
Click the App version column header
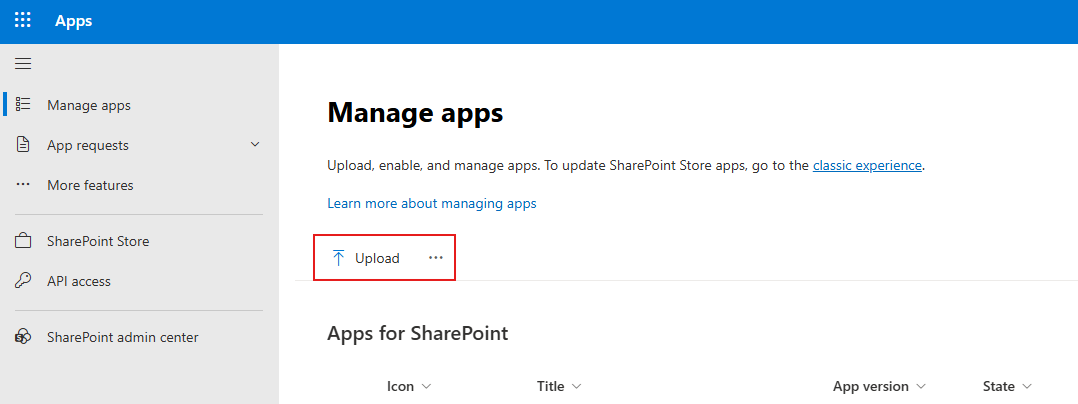(x=870, y=386)
